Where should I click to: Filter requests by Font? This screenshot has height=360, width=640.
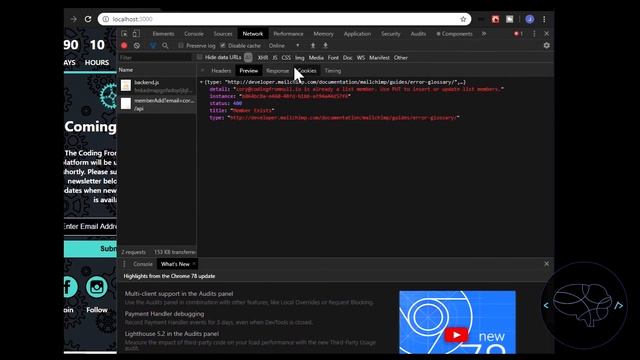tap(333, 58)
